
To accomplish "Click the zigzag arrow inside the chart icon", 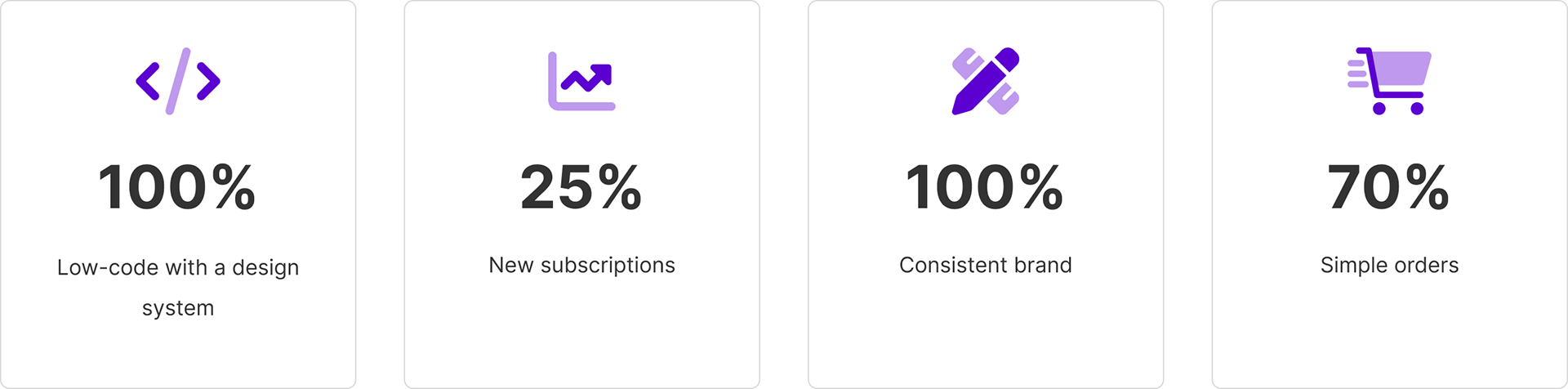I will (588, 78).
